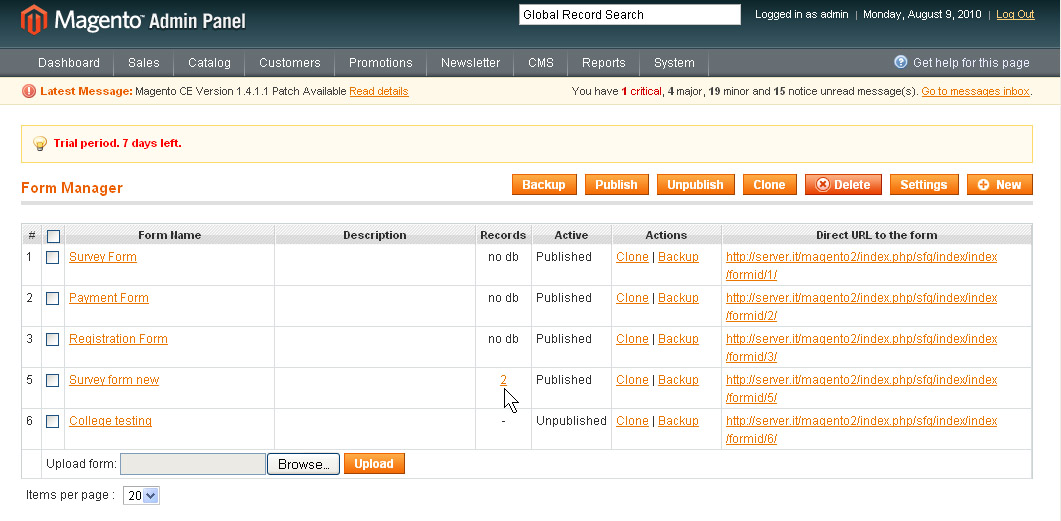Click the Latest Message warning icon
The height and width of the screenshot is (521, 1061).
[x=28, y=91]
